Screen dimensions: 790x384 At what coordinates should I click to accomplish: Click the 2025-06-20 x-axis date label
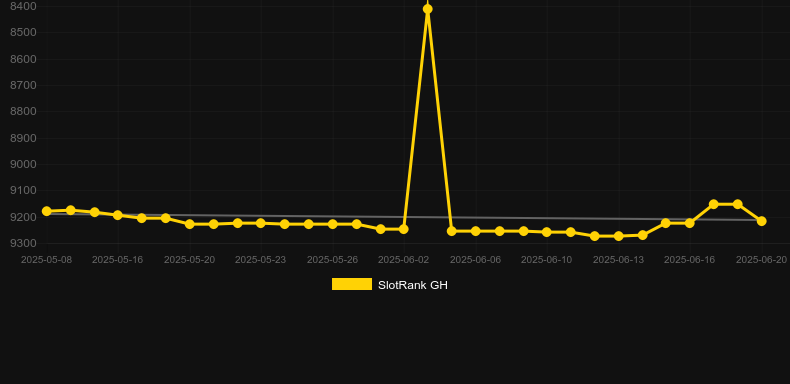761,260
